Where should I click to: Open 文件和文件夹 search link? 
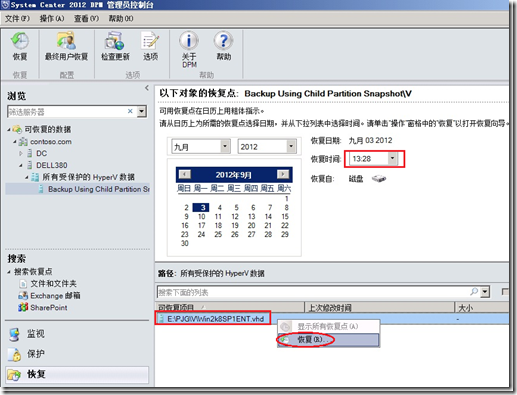click(53, 284)
